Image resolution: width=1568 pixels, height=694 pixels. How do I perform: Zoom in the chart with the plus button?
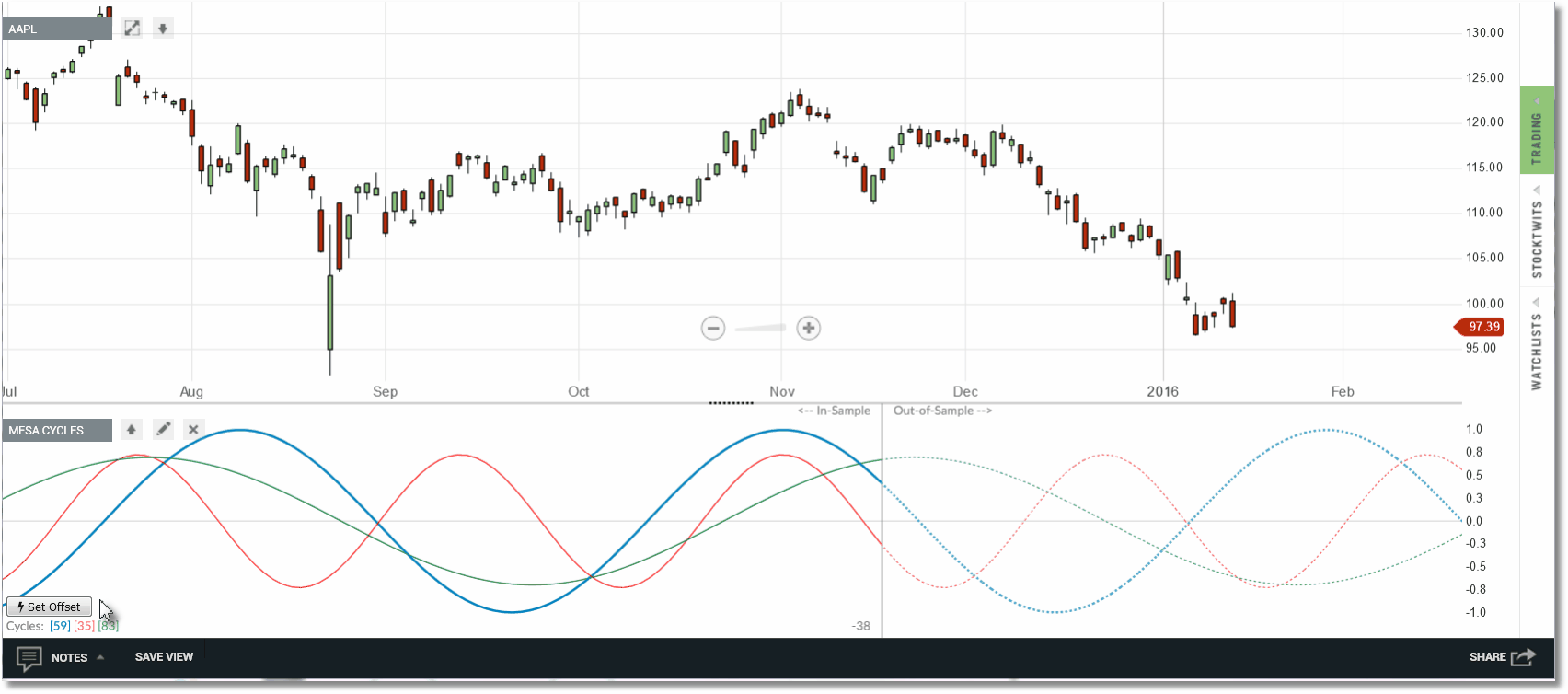[x=809, y=328]
